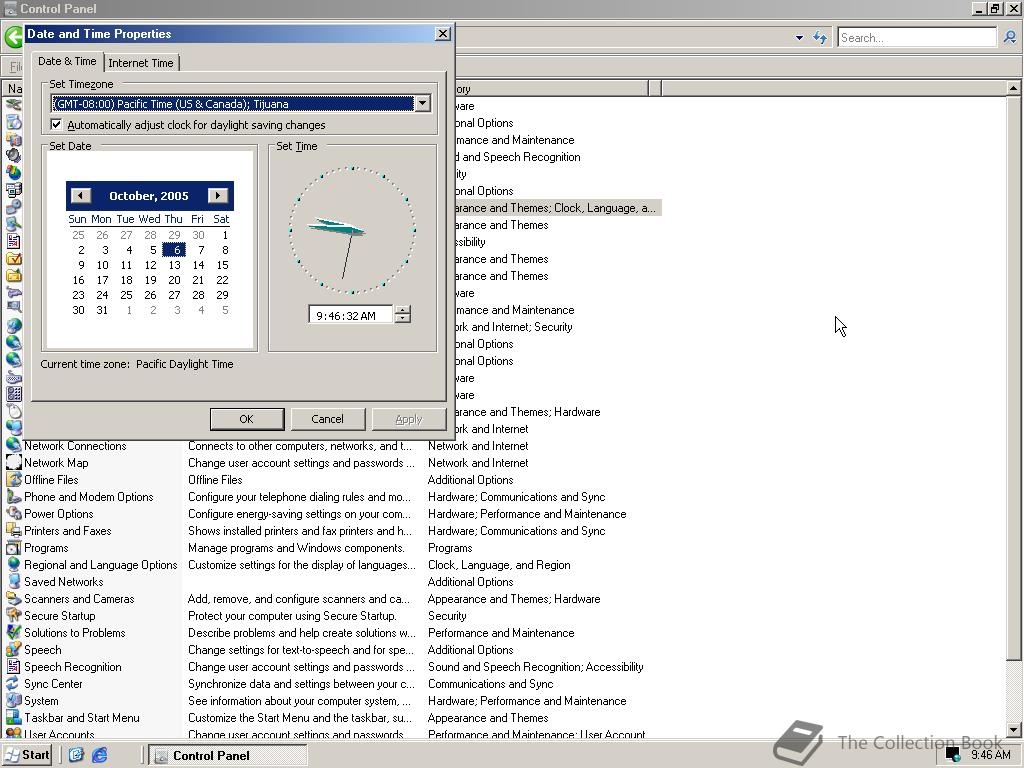
Task: Close the Date and Time Properties dialog
Action: click(443, 34)
